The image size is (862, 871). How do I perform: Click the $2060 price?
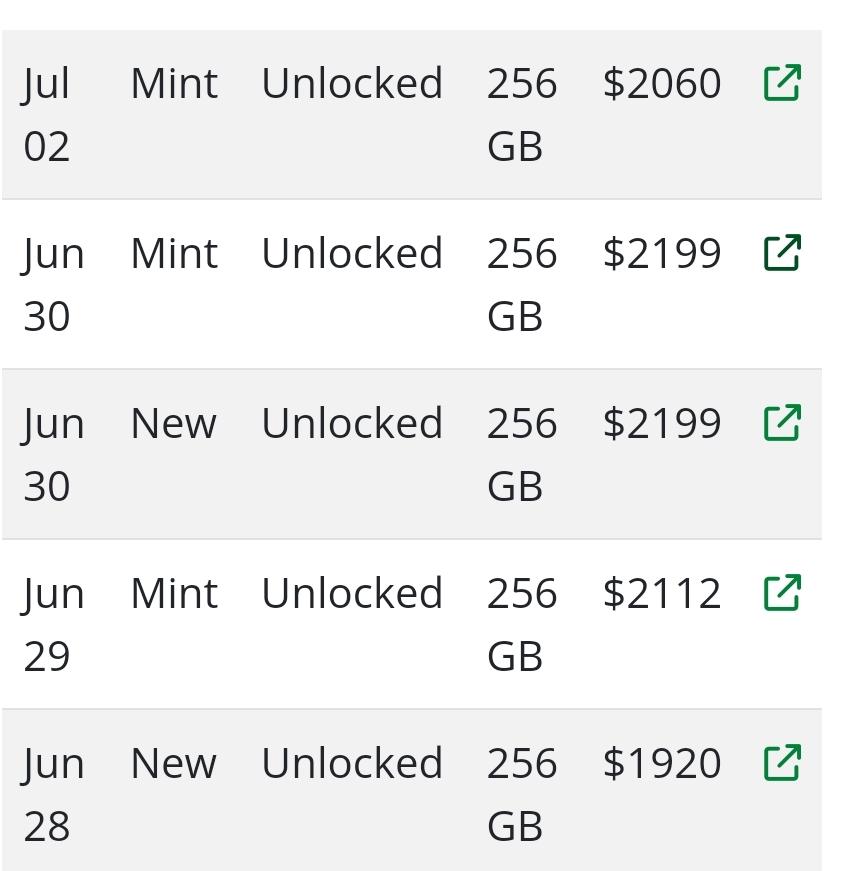click(661, 84)
